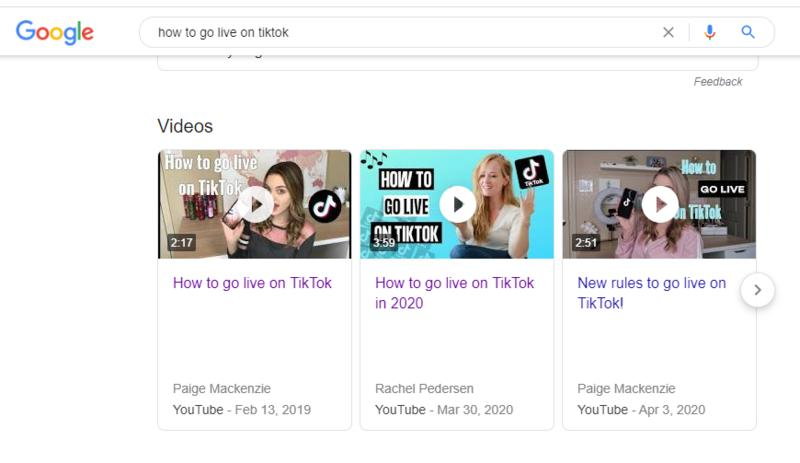800x463 pixels.
Task: Open 'How to go live on TikTok in 2020' link
Action: [x=454, y=293]
